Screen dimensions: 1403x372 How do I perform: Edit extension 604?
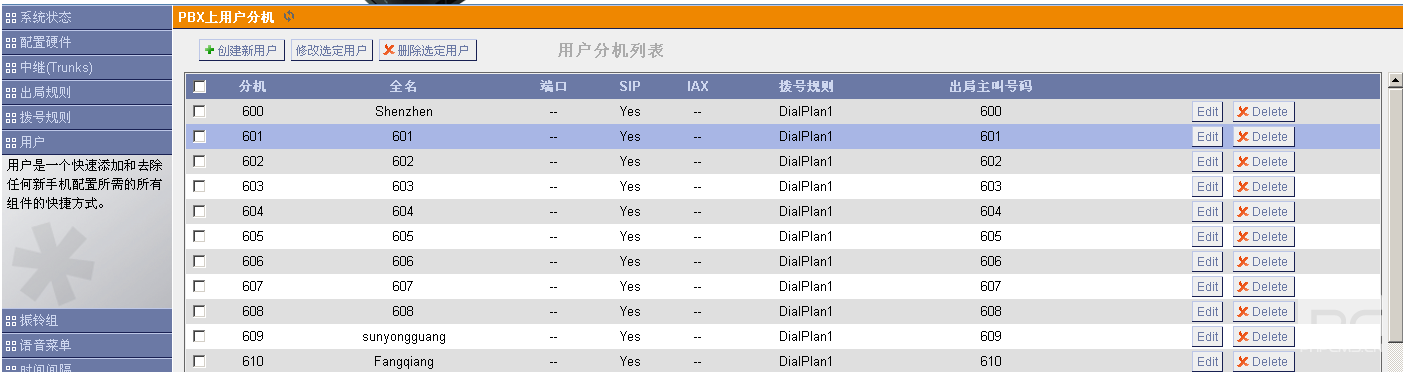click(x=1208, y=211)
